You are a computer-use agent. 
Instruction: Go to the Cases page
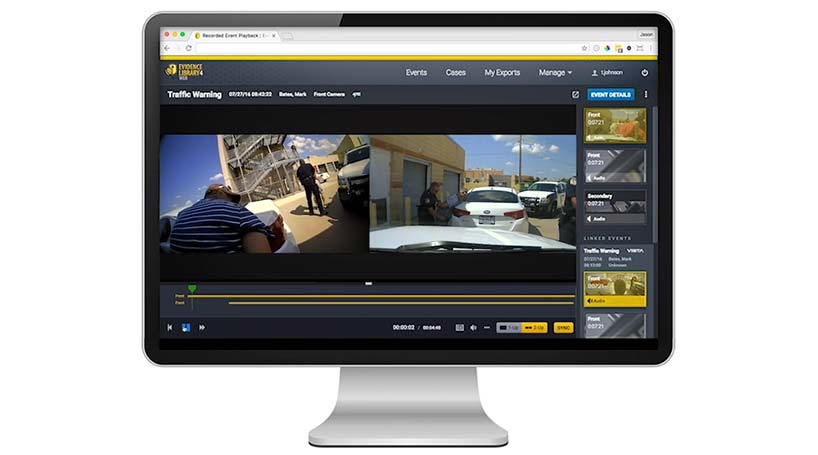pyautogui.click(x=455, y=72)
